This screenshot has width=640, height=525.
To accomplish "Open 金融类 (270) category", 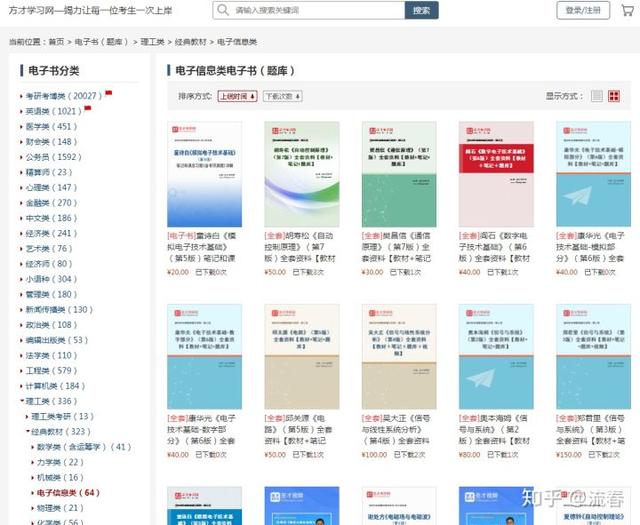I will click(51, 202).
